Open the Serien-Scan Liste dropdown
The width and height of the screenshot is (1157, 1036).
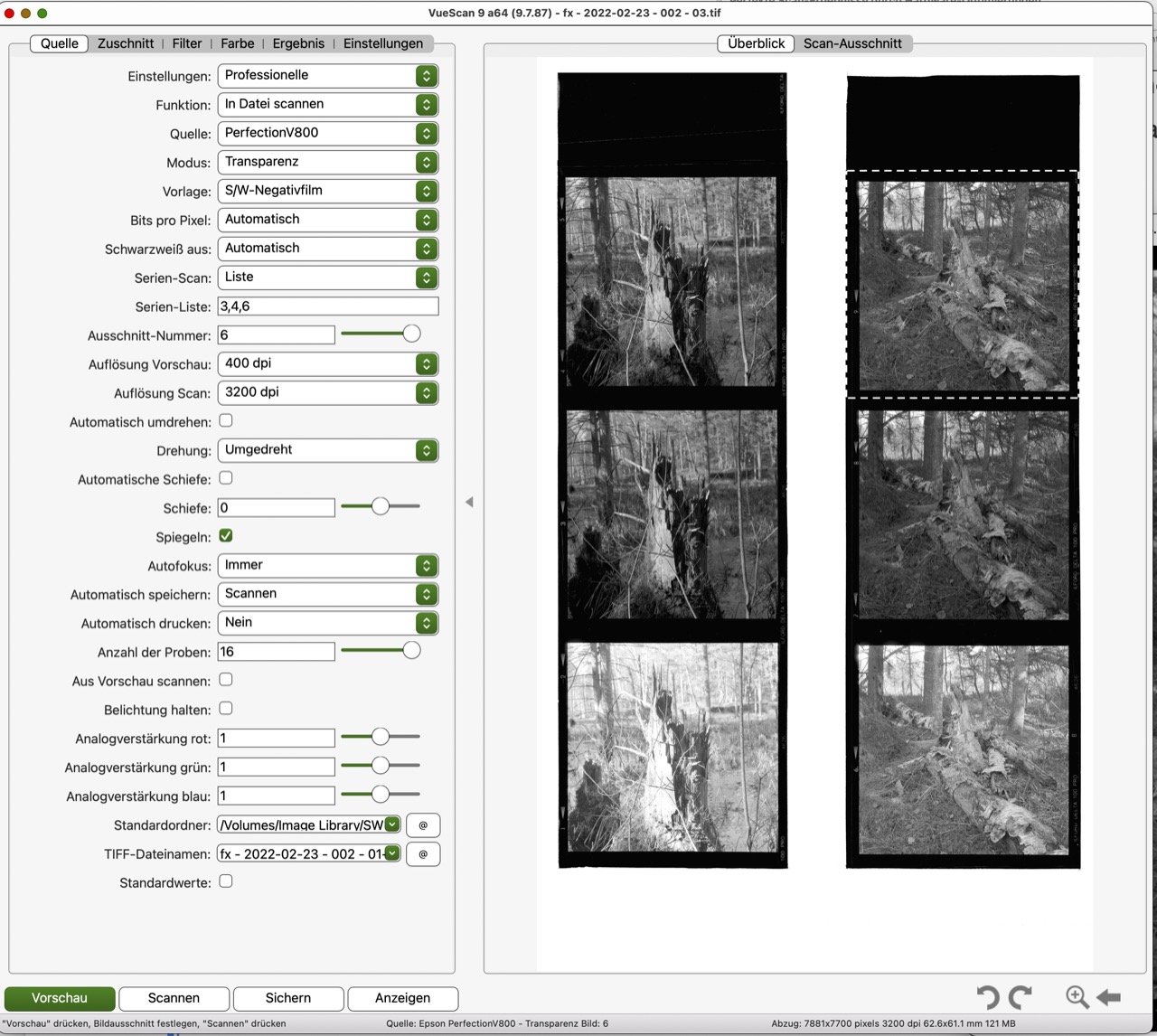pos(328,278)
